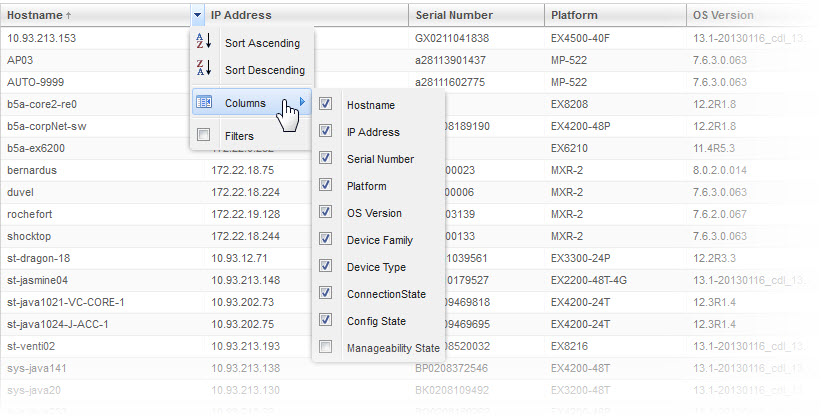Choose Sort Descending menu option

265,71
